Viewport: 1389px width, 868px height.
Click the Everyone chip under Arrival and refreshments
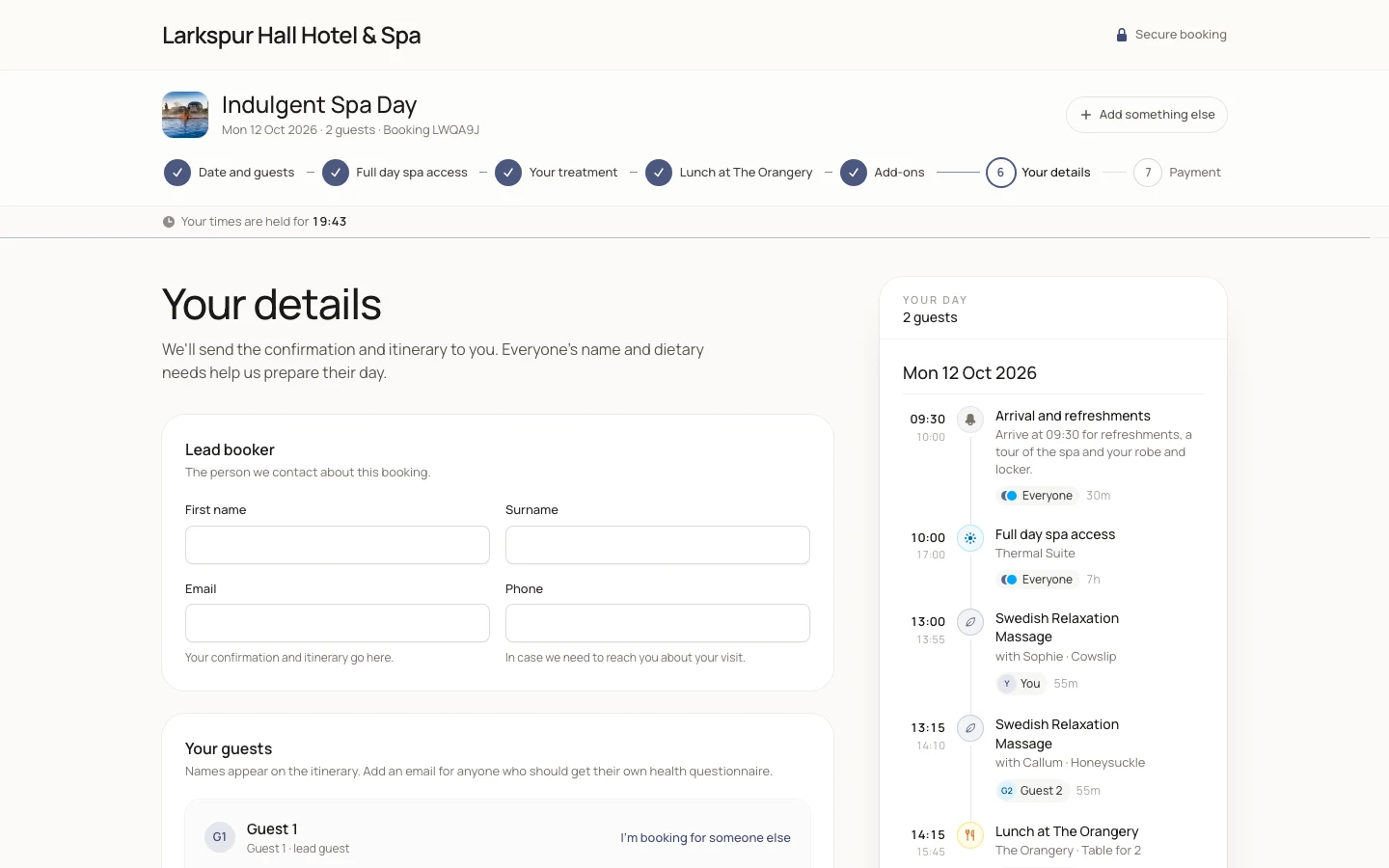(x=1037, y=496)
